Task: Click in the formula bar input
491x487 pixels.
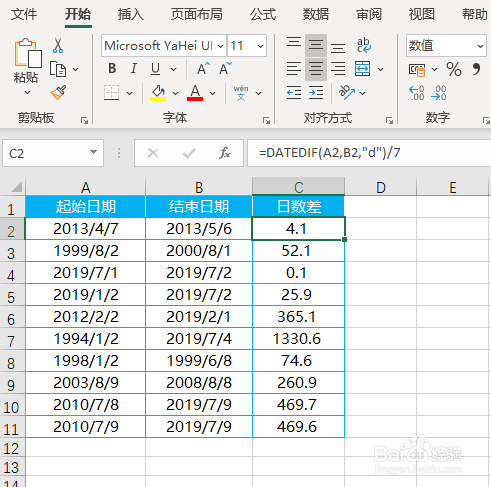Action: click(x=369, y=153)
